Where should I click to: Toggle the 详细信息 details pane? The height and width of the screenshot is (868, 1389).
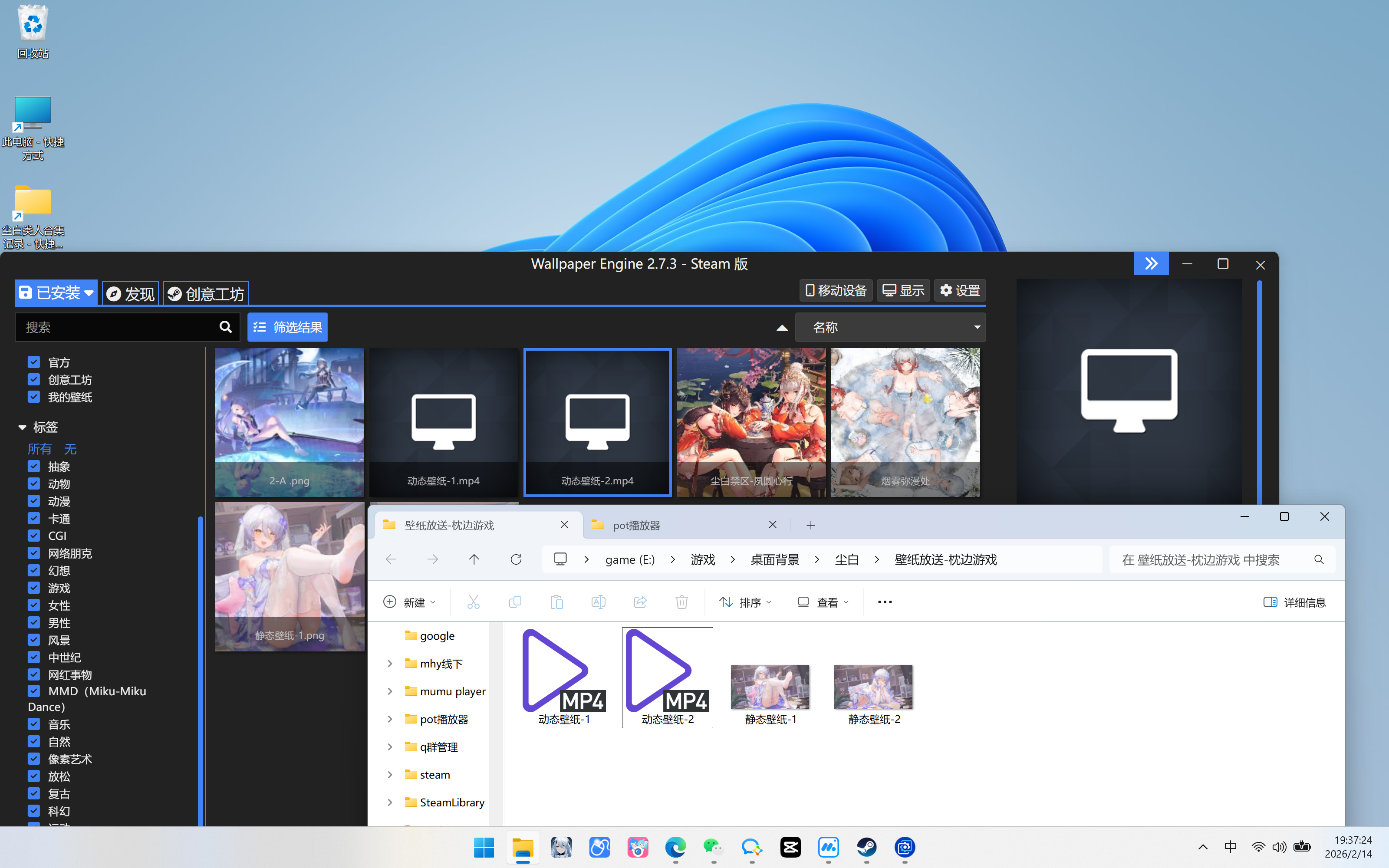[1294, 602]
